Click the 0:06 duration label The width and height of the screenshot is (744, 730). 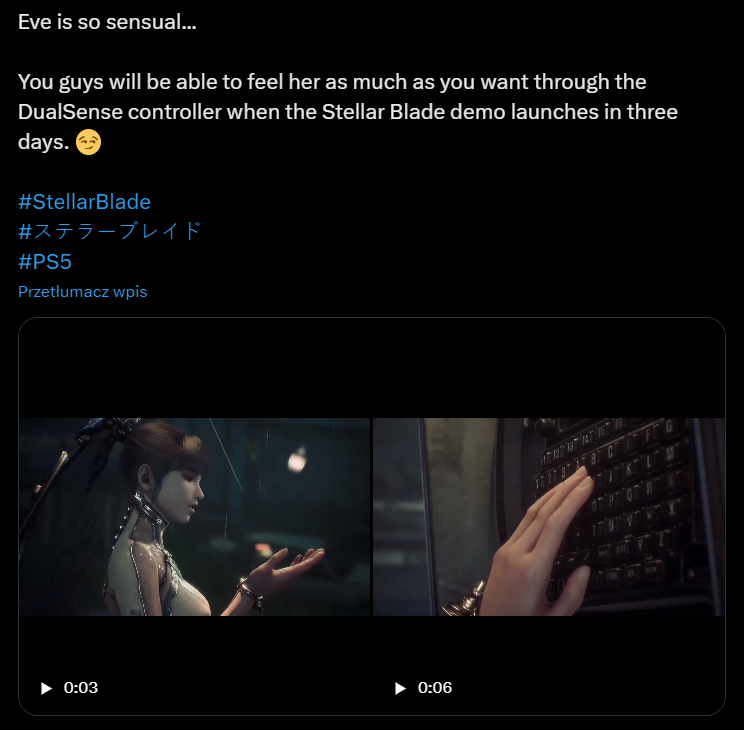(x=435, y=688)
